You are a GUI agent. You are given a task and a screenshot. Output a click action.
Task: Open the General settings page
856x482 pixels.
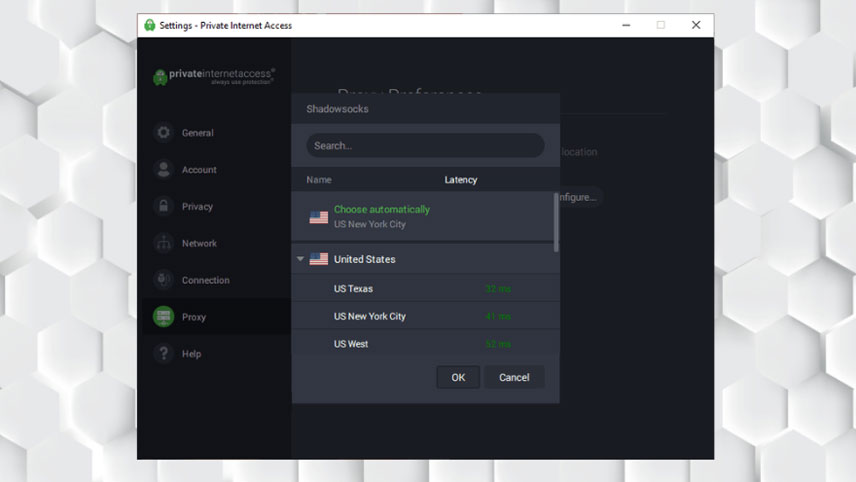tap(198, 133)
